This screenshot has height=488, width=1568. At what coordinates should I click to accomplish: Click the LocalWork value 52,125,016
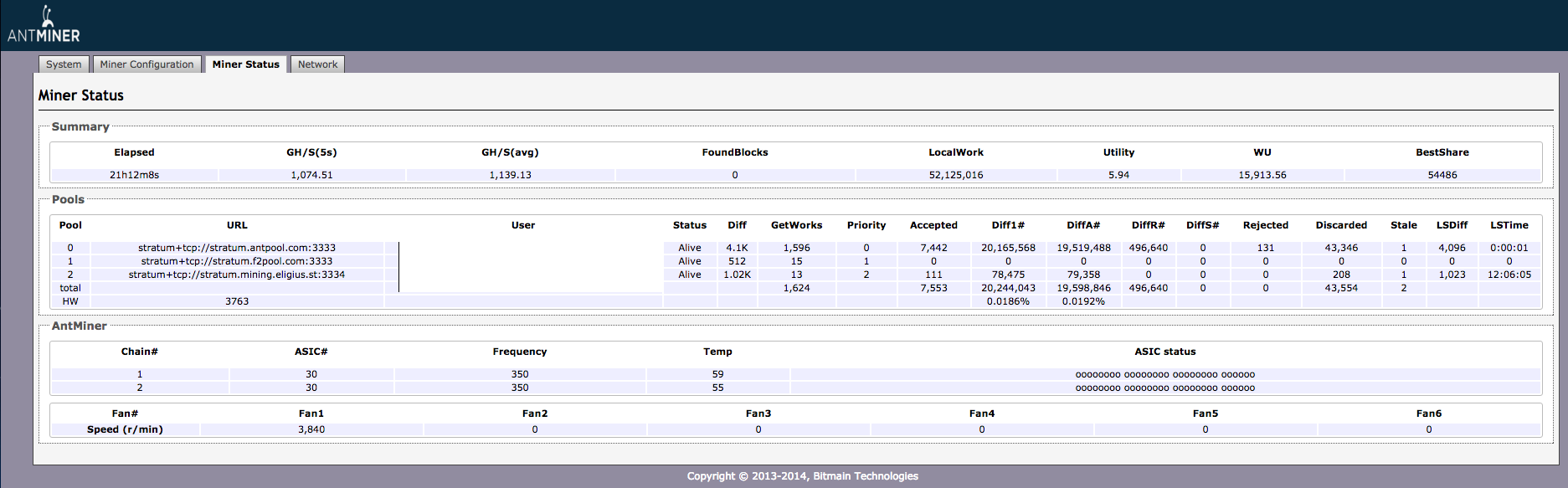point(955,175)
